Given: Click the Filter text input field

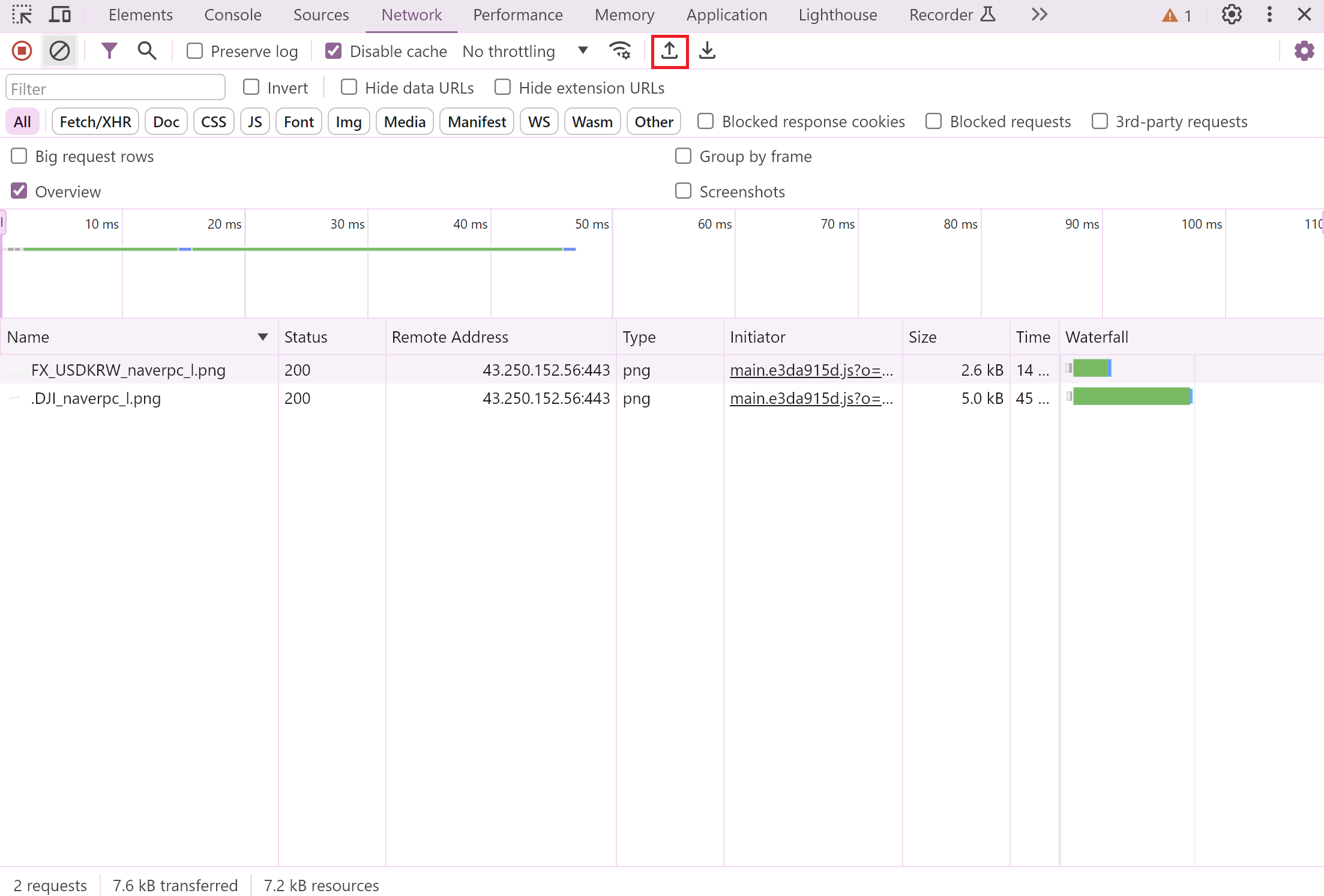Looking at the screenshot, I should tap(115, 88).
